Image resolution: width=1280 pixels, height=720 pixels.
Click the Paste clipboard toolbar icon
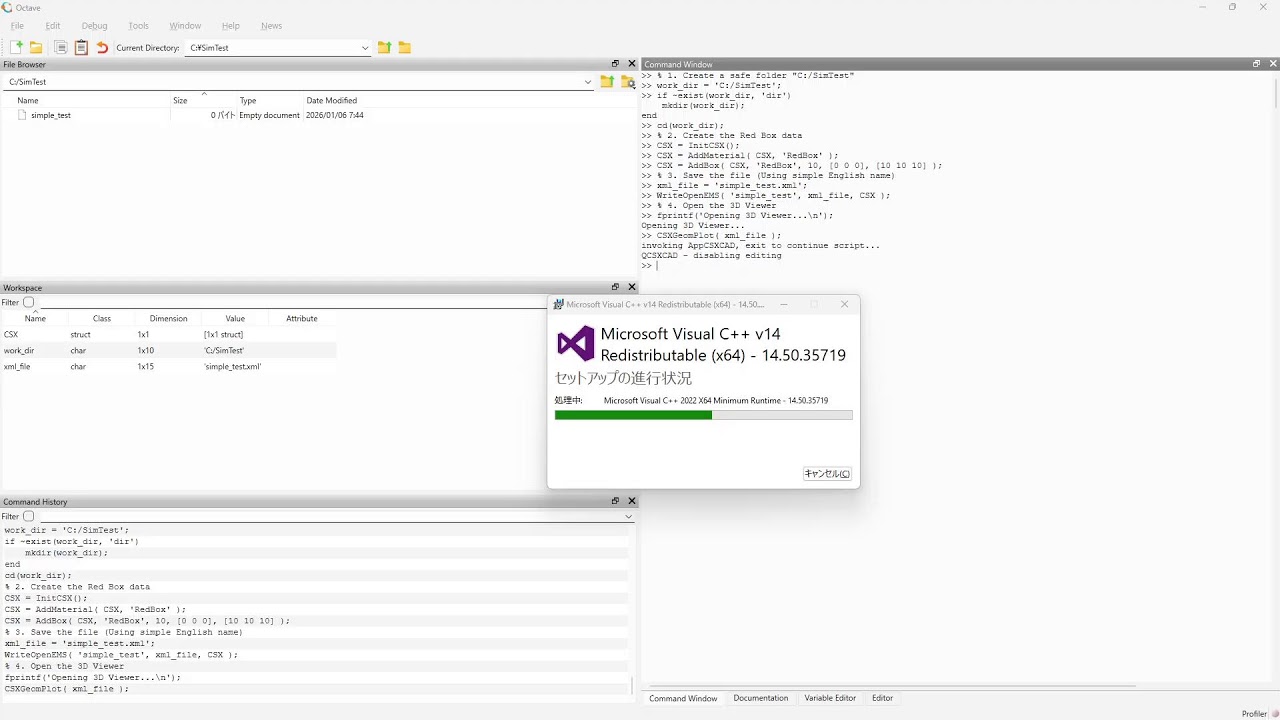click(81, 47)
